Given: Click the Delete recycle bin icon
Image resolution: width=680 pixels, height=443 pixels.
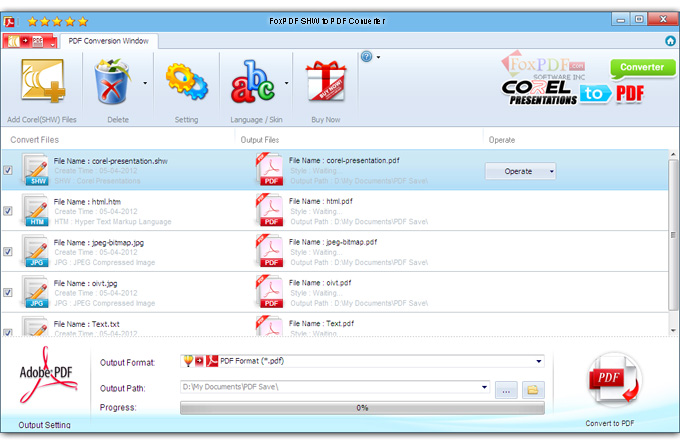Looking at the screenshot, I should tap(112, 82).
